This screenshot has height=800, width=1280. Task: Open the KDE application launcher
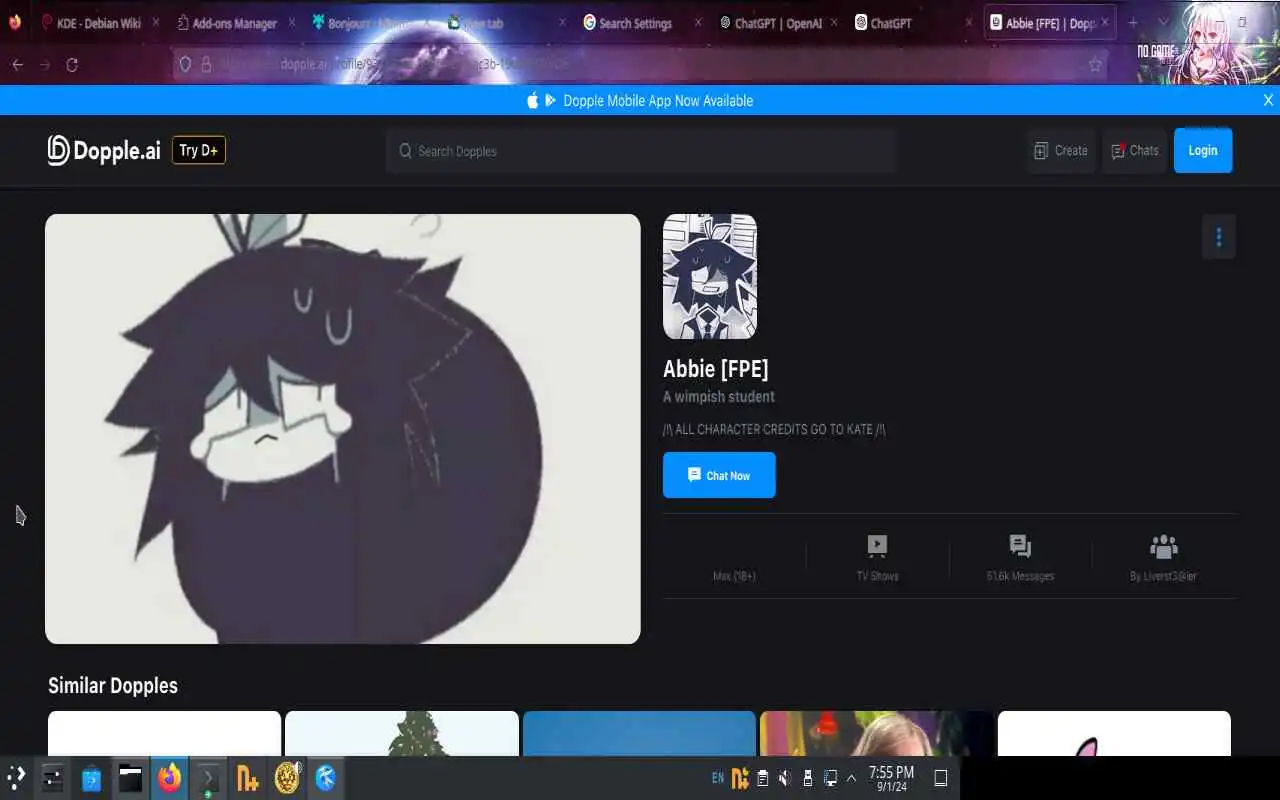16,777
